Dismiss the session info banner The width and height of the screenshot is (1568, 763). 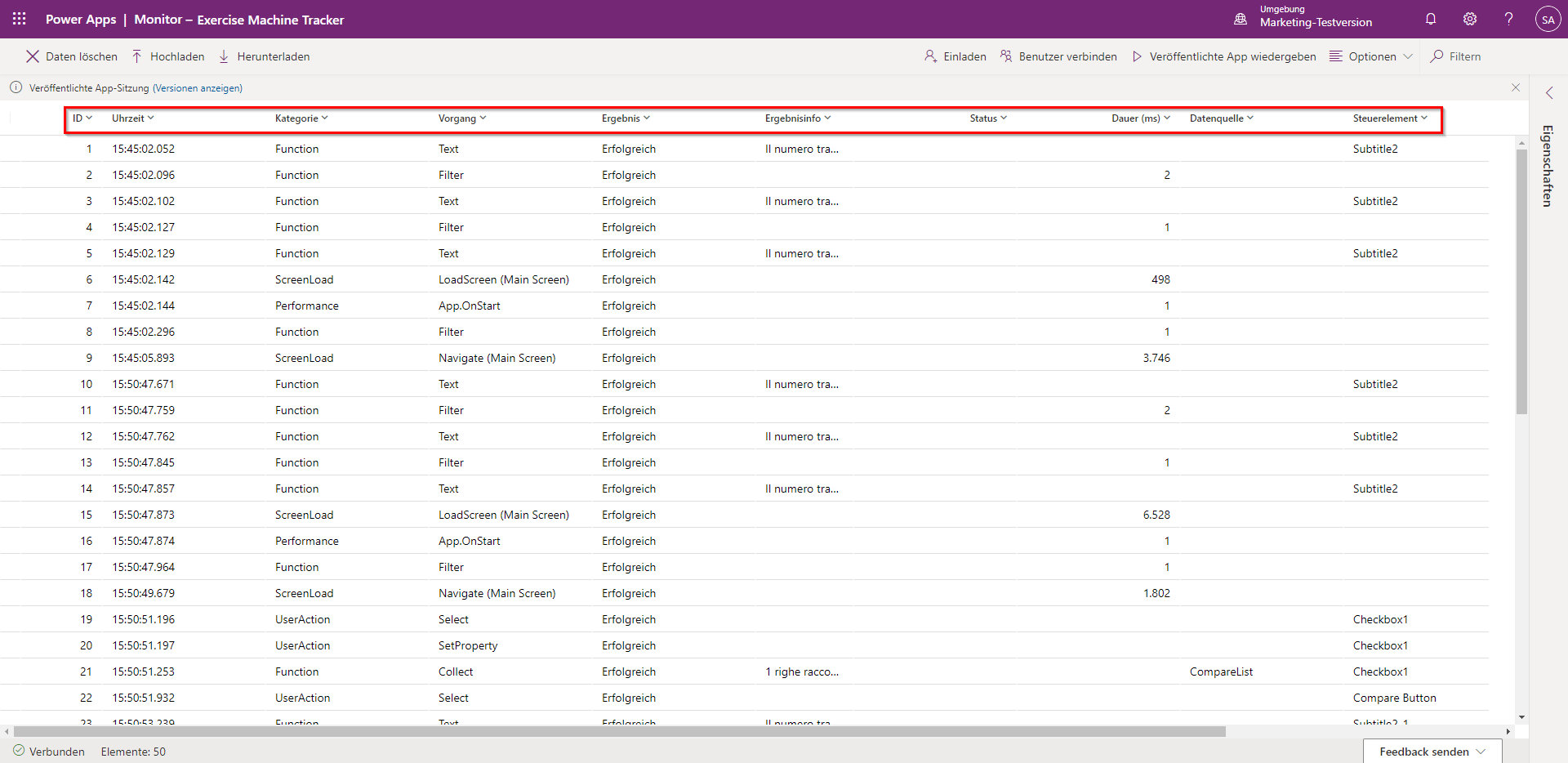pyautogui.click(x=1516, y=87)
